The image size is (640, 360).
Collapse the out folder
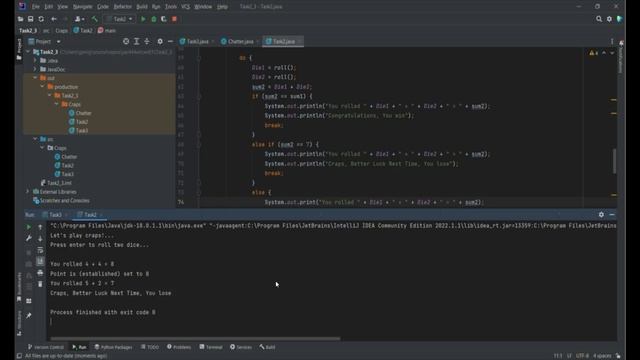pos(35,78)
